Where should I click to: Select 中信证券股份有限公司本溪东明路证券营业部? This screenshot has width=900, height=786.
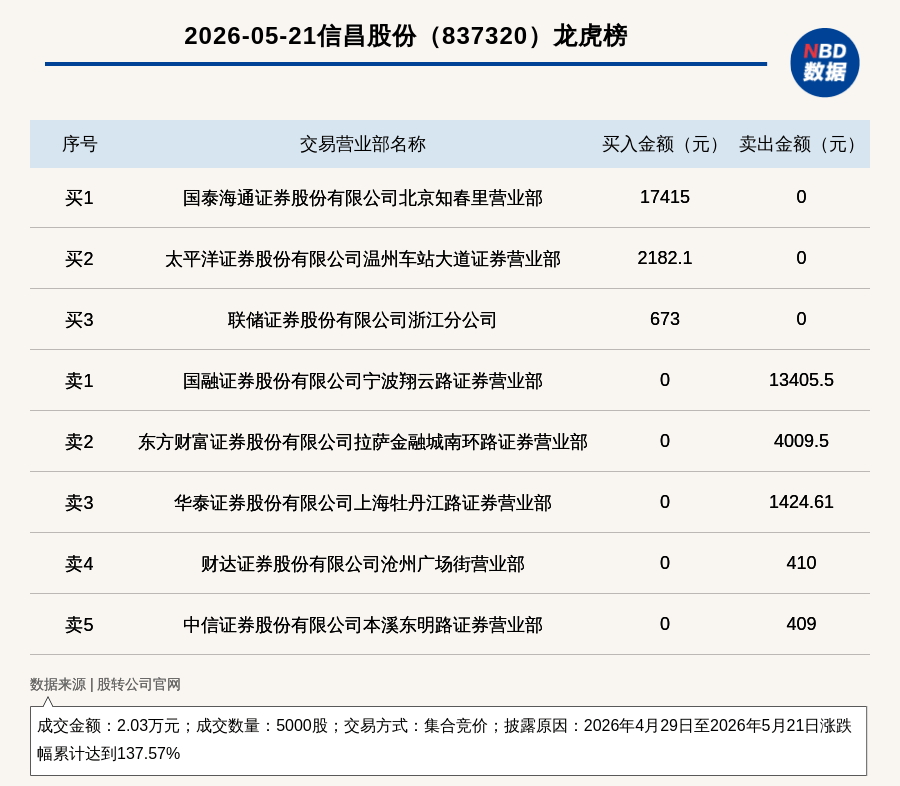[x=363, y=625]
